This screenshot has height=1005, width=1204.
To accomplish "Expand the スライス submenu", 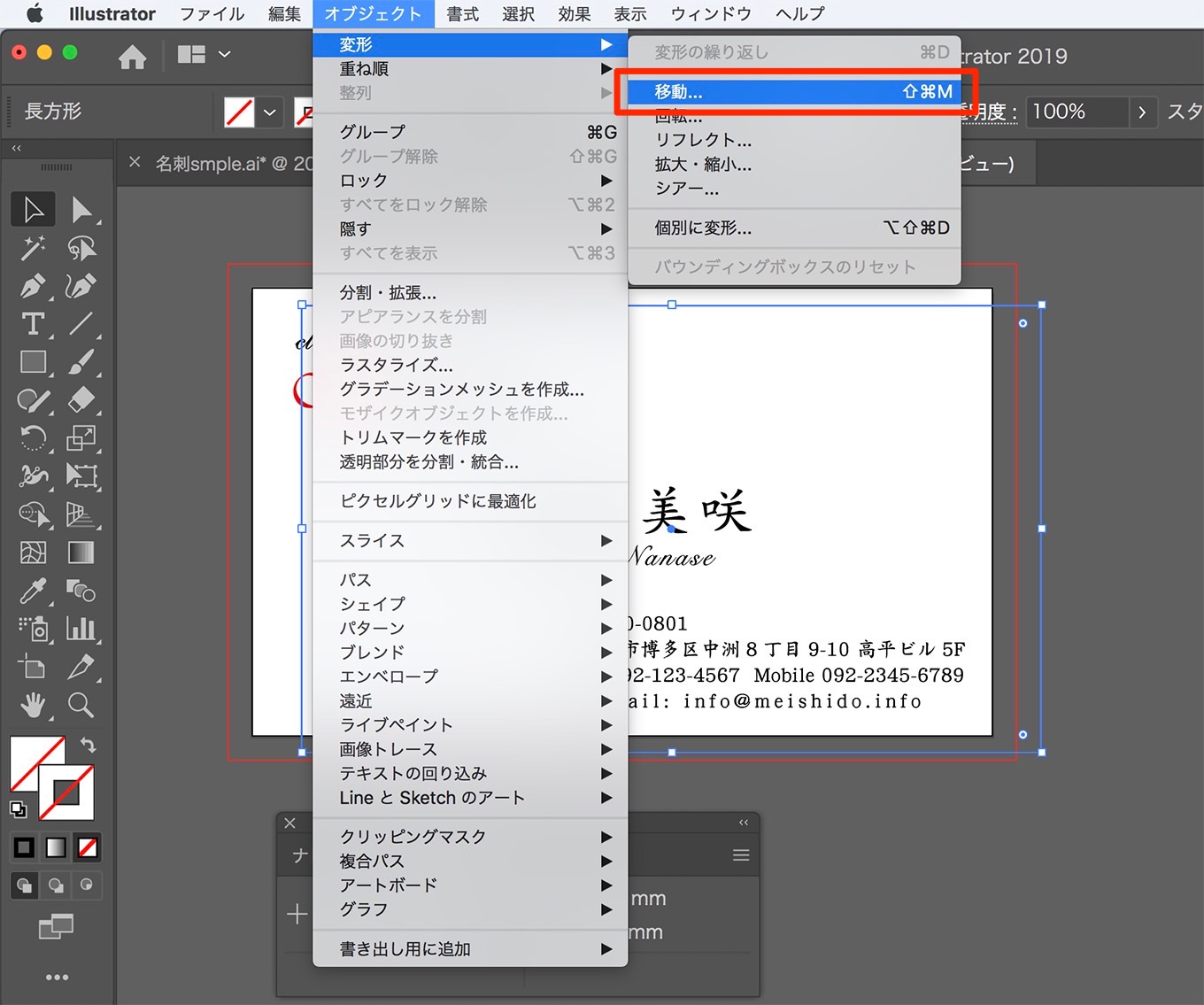I will [x=470, y=541].
